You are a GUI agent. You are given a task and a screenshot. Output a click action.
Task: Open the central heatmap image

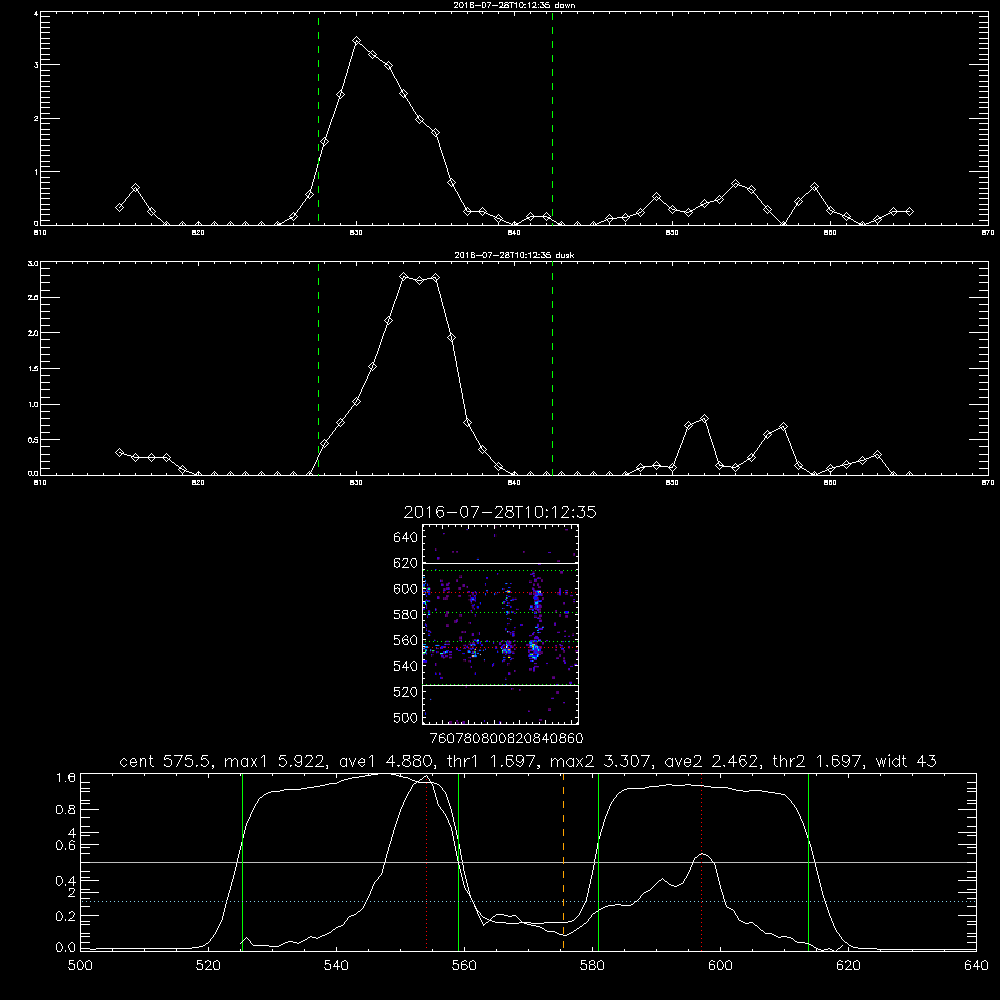click(501, 624)
